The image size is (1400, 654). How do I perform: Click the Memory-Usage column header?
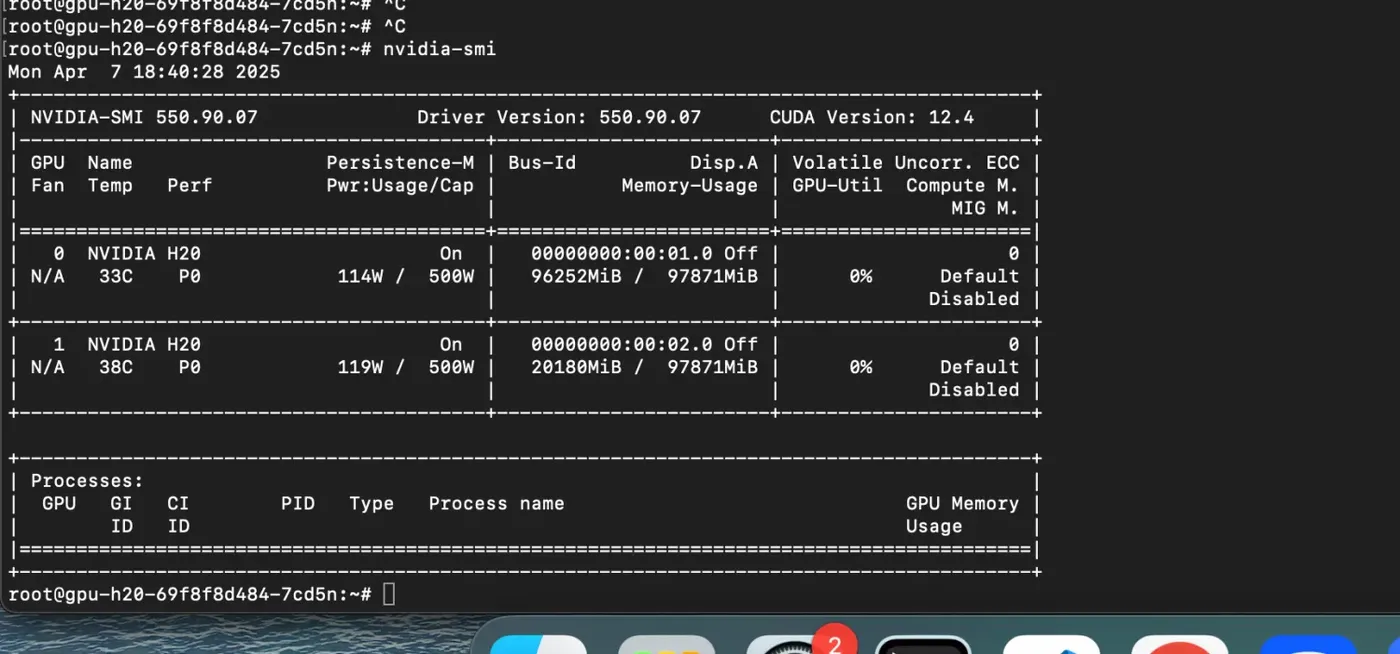tap(690, 185)
